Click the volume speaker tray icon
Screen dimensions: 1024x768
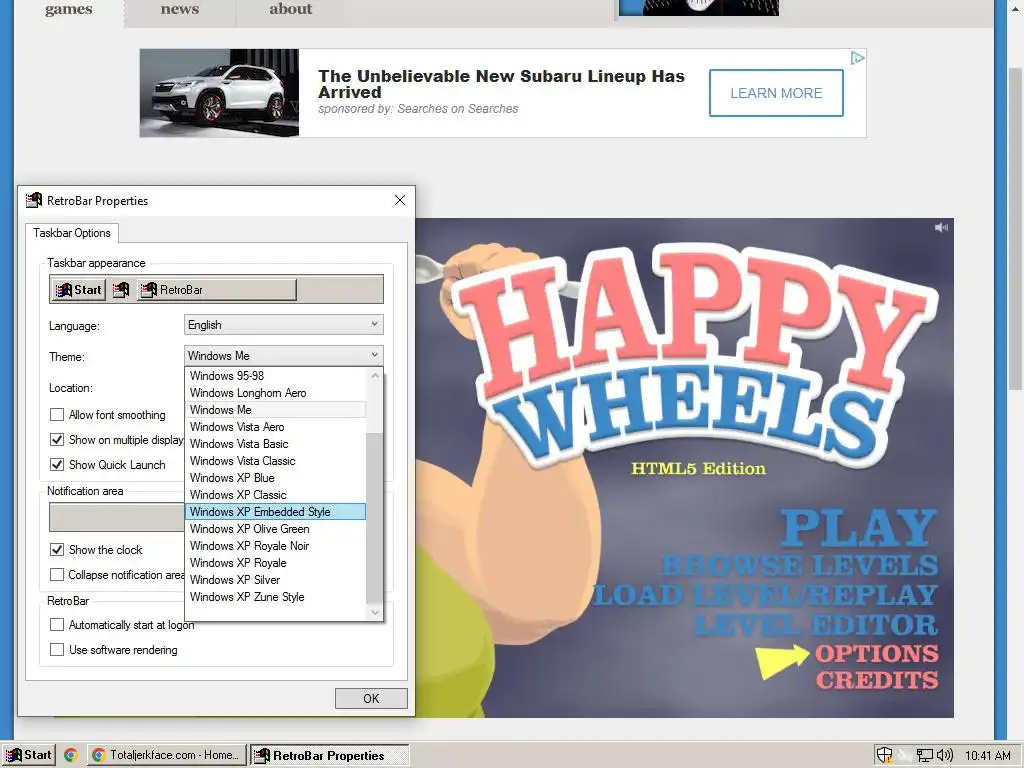coord(944,755)
